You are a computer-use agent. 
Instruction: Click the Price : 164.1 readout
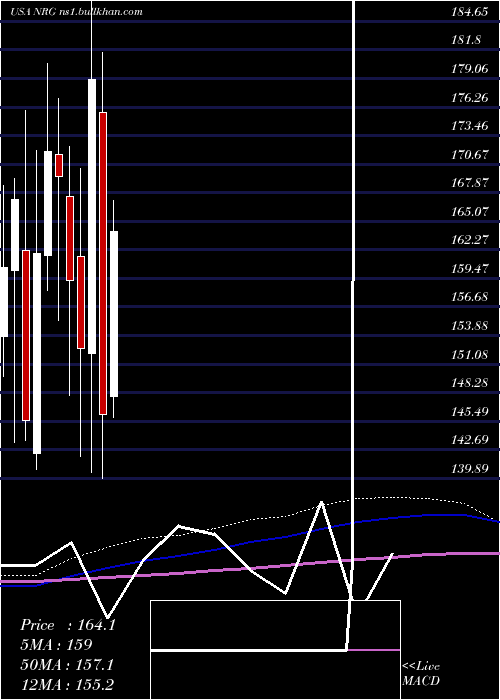coord(68,625)
